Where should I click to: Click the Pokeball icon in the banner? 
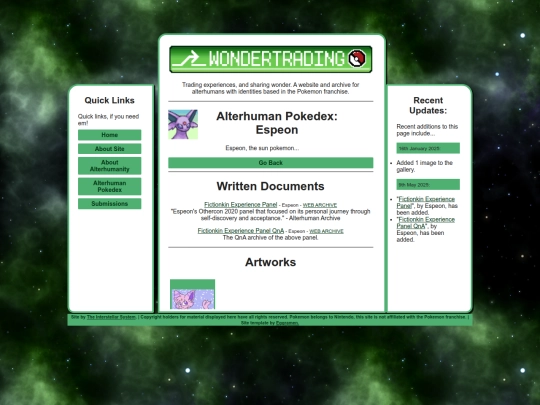(x=357, y=59)
